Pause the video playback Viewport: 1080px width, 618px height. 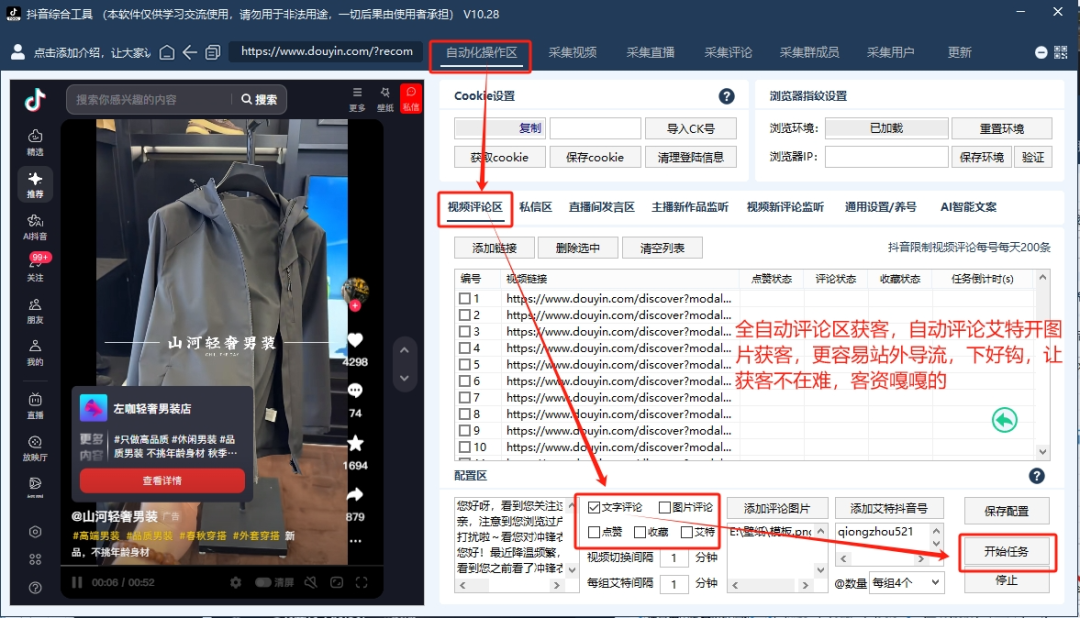[77, 582]
